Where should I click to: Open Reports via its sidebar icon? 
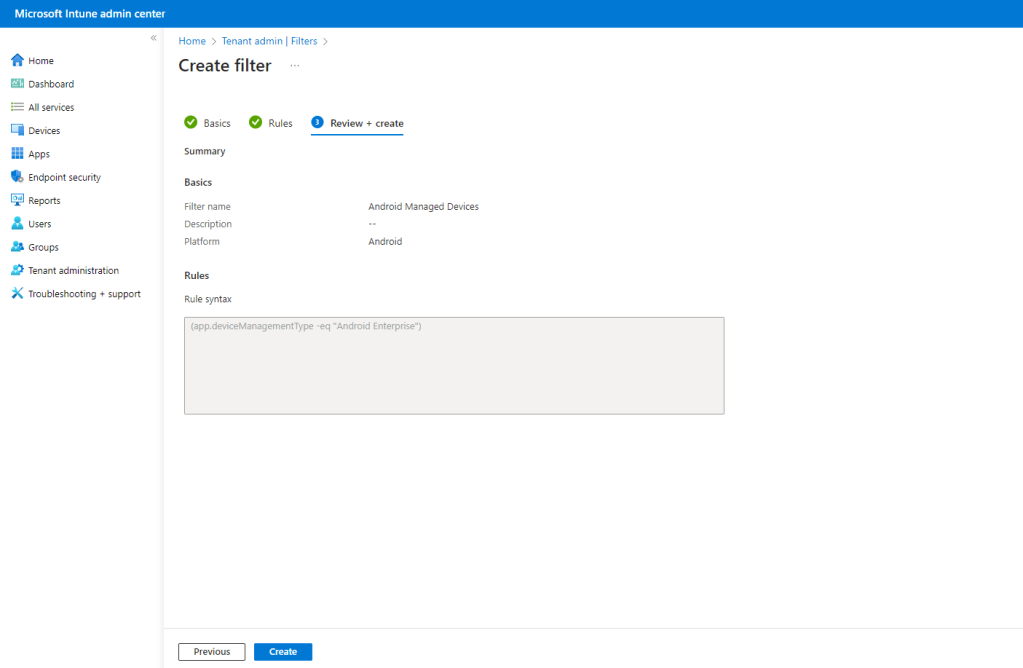point(17,201)
